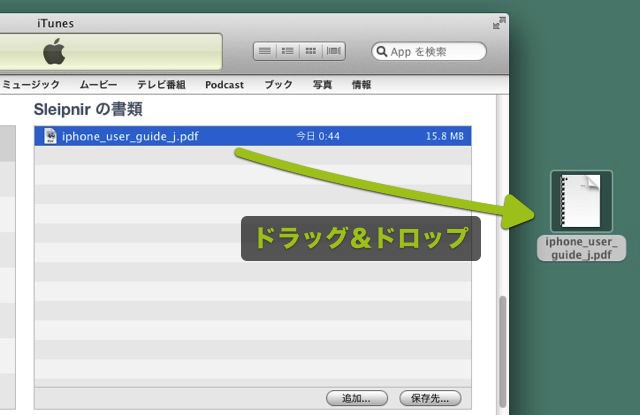Click PDF file icon in document list
The image size is (640, 415).
[x=50, y=136]
